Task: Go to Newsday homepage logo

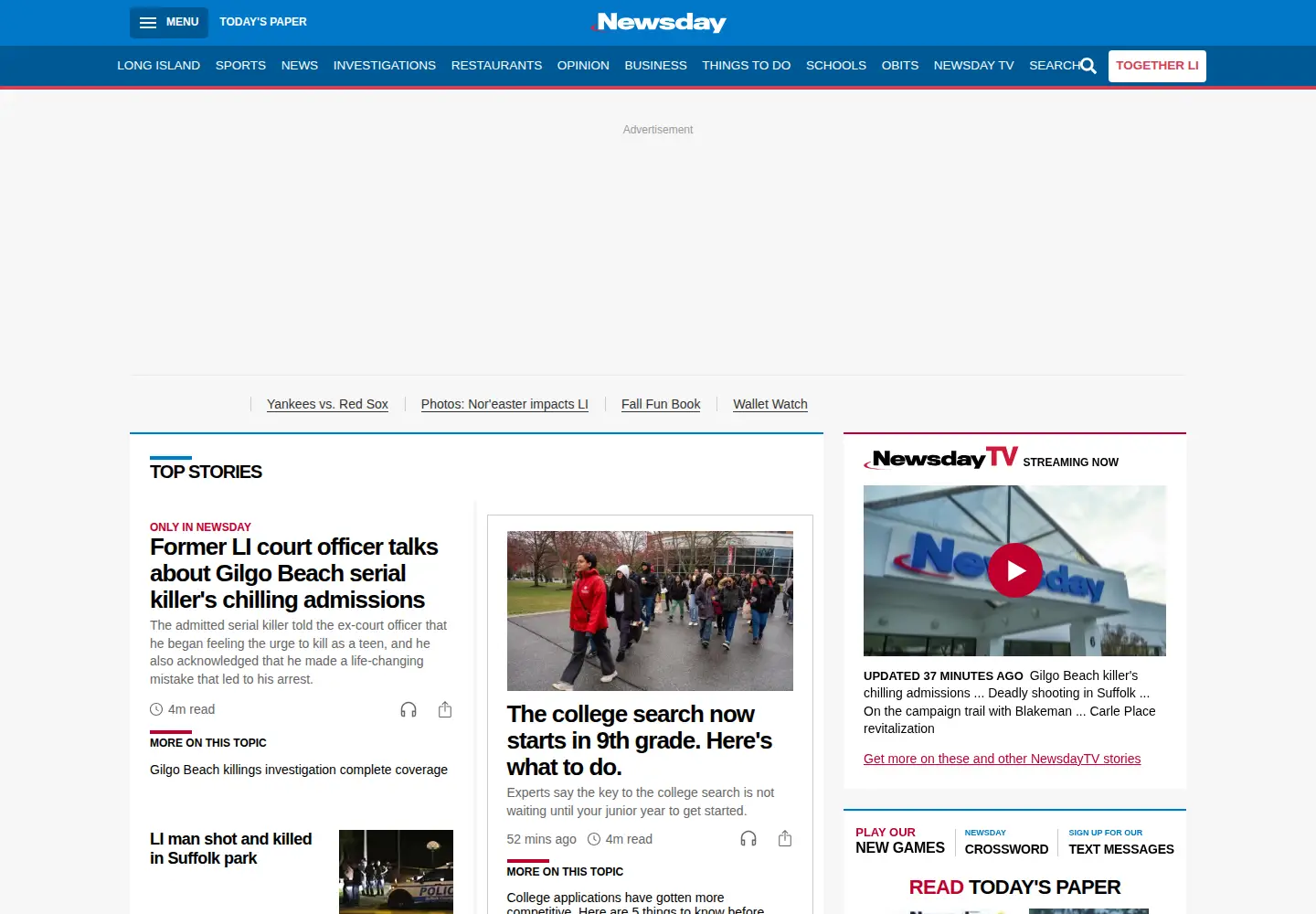Action: pos(658,22)
